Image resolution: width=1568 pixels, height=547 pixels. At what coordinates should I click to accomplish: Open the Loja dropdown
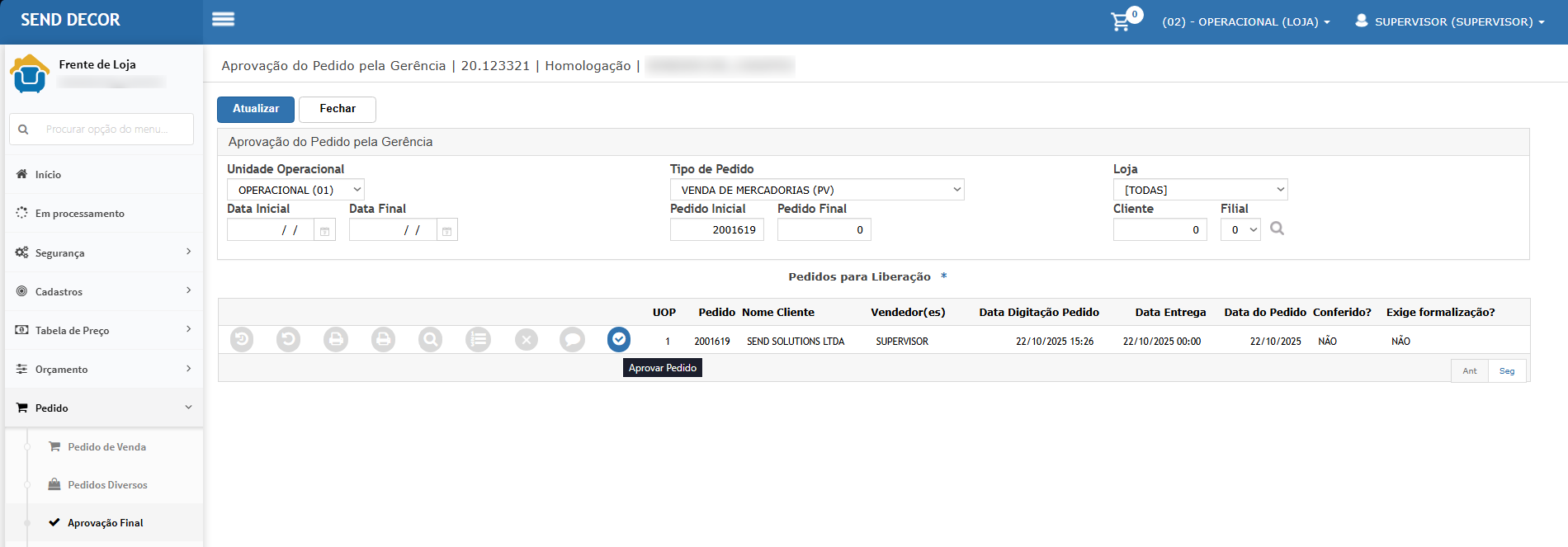[1200, 190]
